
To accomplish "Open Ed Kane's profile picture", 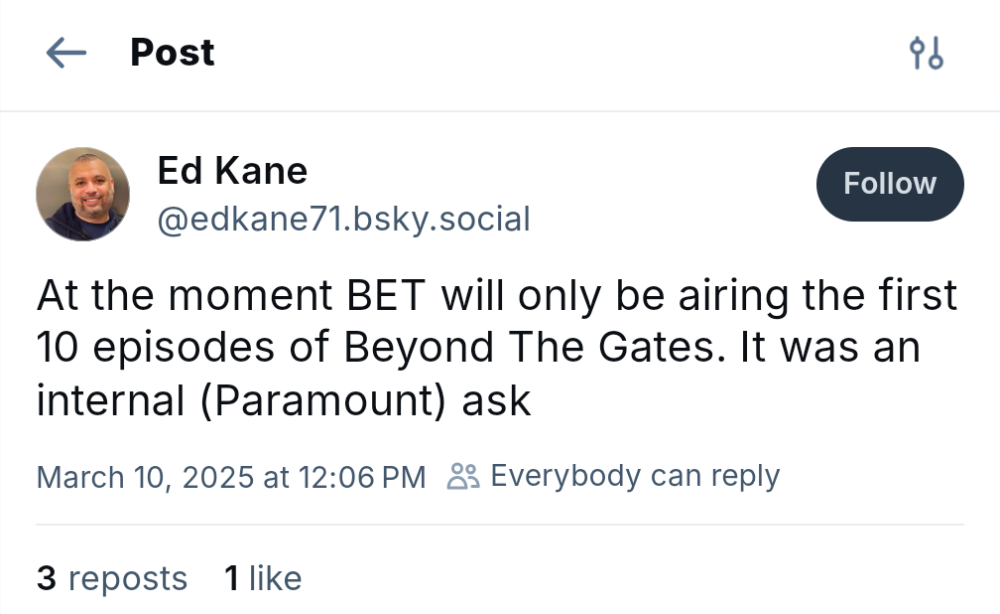I will click(83, 194).
